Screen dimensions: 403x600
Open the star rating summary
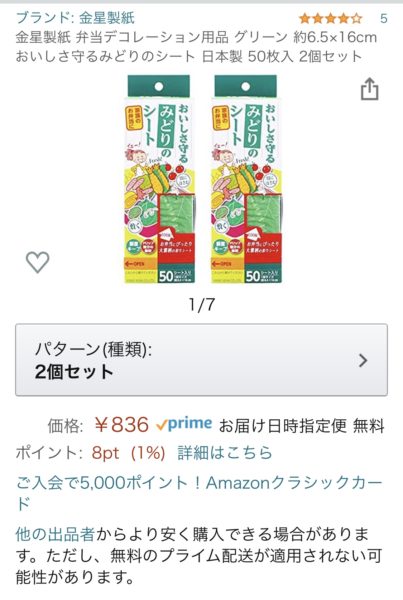(x=330, y=18)
